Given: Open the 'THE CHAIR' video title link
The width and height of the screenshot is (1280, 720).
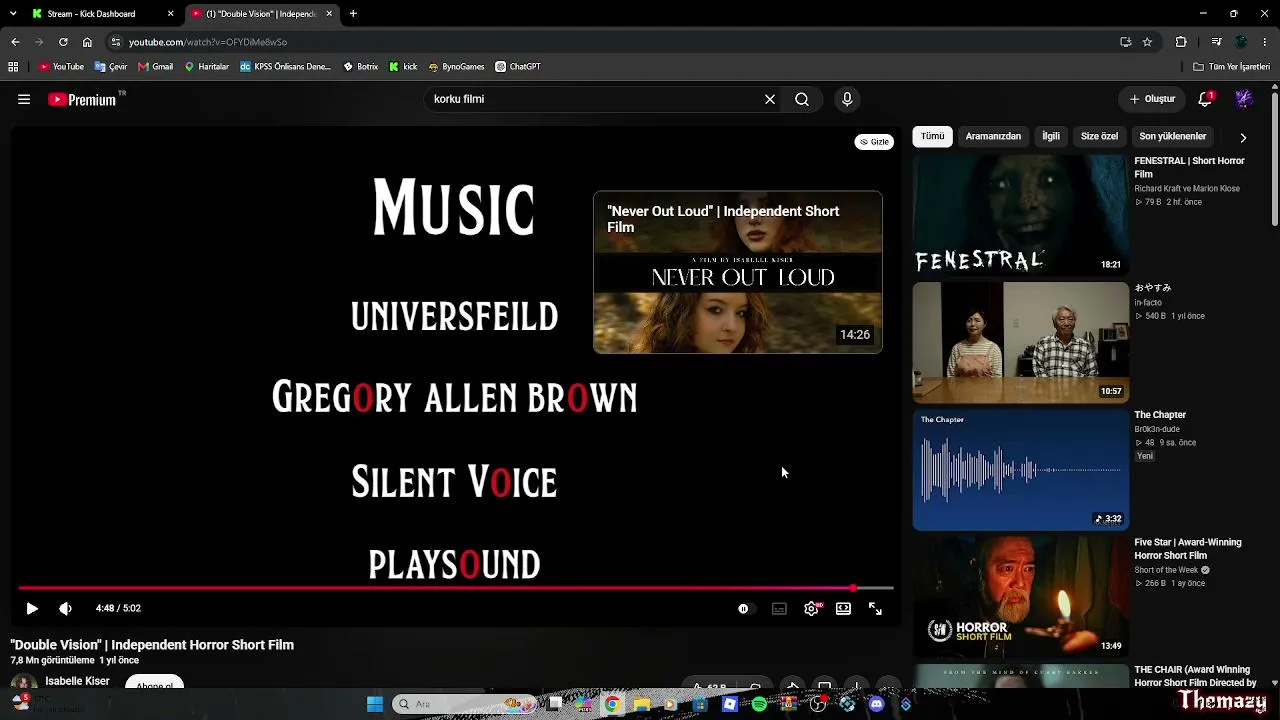Looking at the screenshot, I should point(1193,676).
